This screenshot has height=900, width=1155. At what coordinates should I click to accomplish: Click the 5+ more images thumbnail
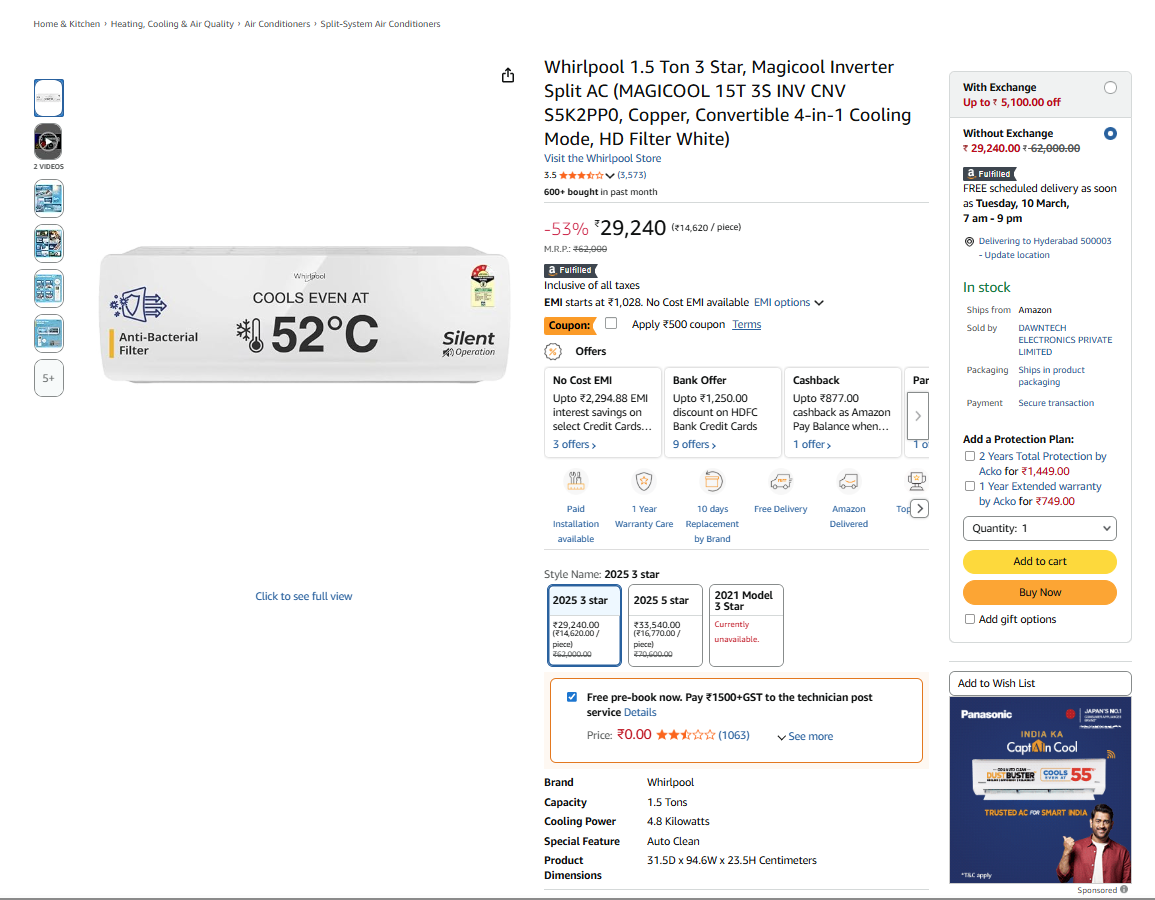point(49,378)
